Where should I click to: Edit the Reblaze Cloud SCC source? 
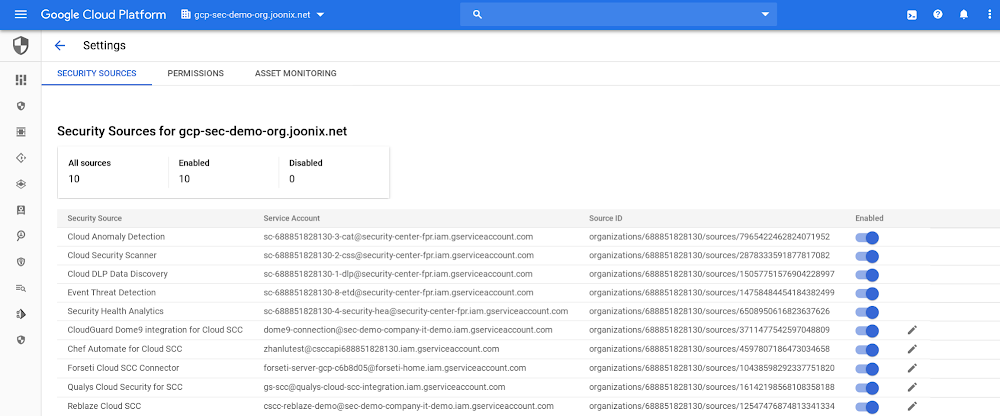912,406
